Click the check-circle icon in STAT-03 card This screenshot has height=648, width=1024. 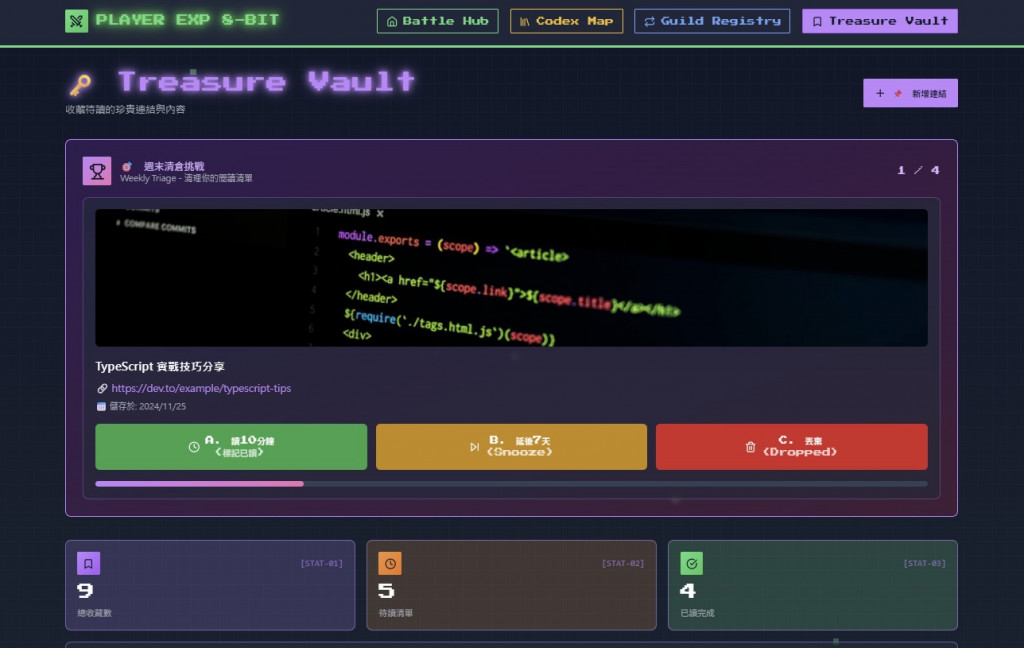click(692, 563)
